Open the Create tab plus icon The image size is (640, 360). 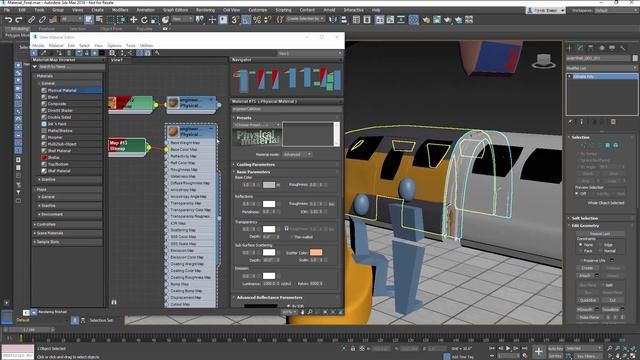pos(569,48)
